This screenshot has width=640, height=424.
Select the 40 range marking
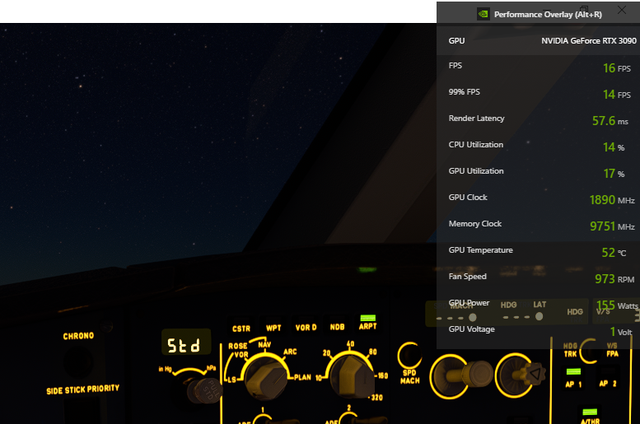point(350,344)
